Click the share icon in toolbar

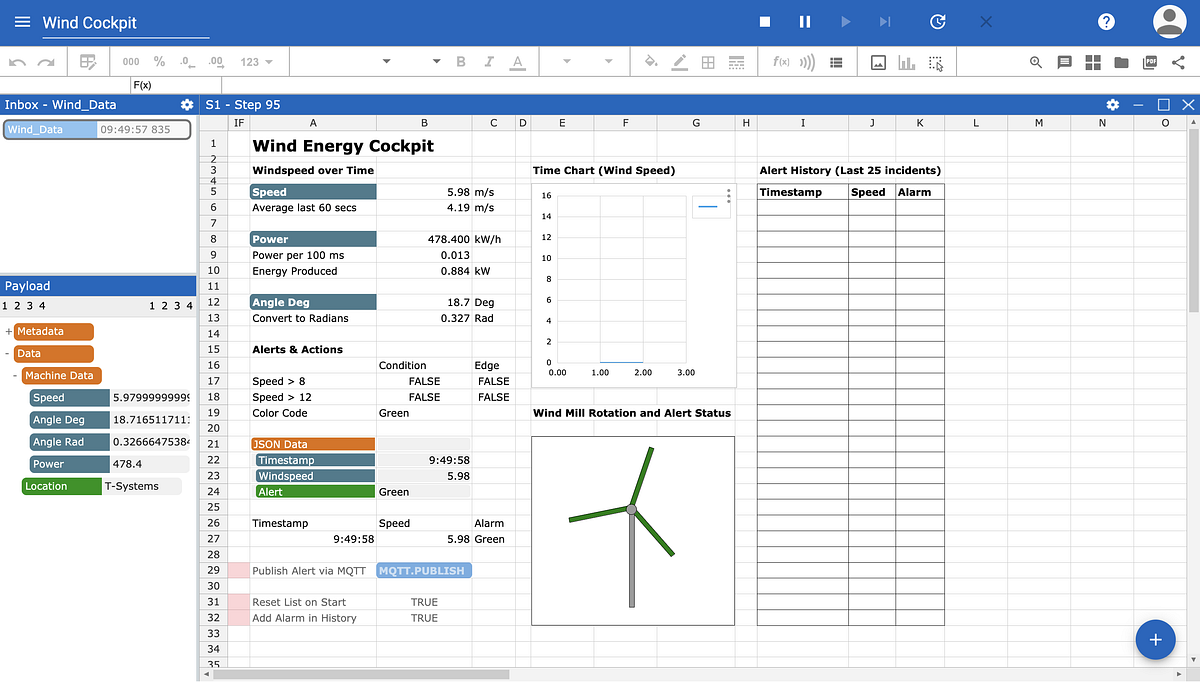click(1178, 62)
